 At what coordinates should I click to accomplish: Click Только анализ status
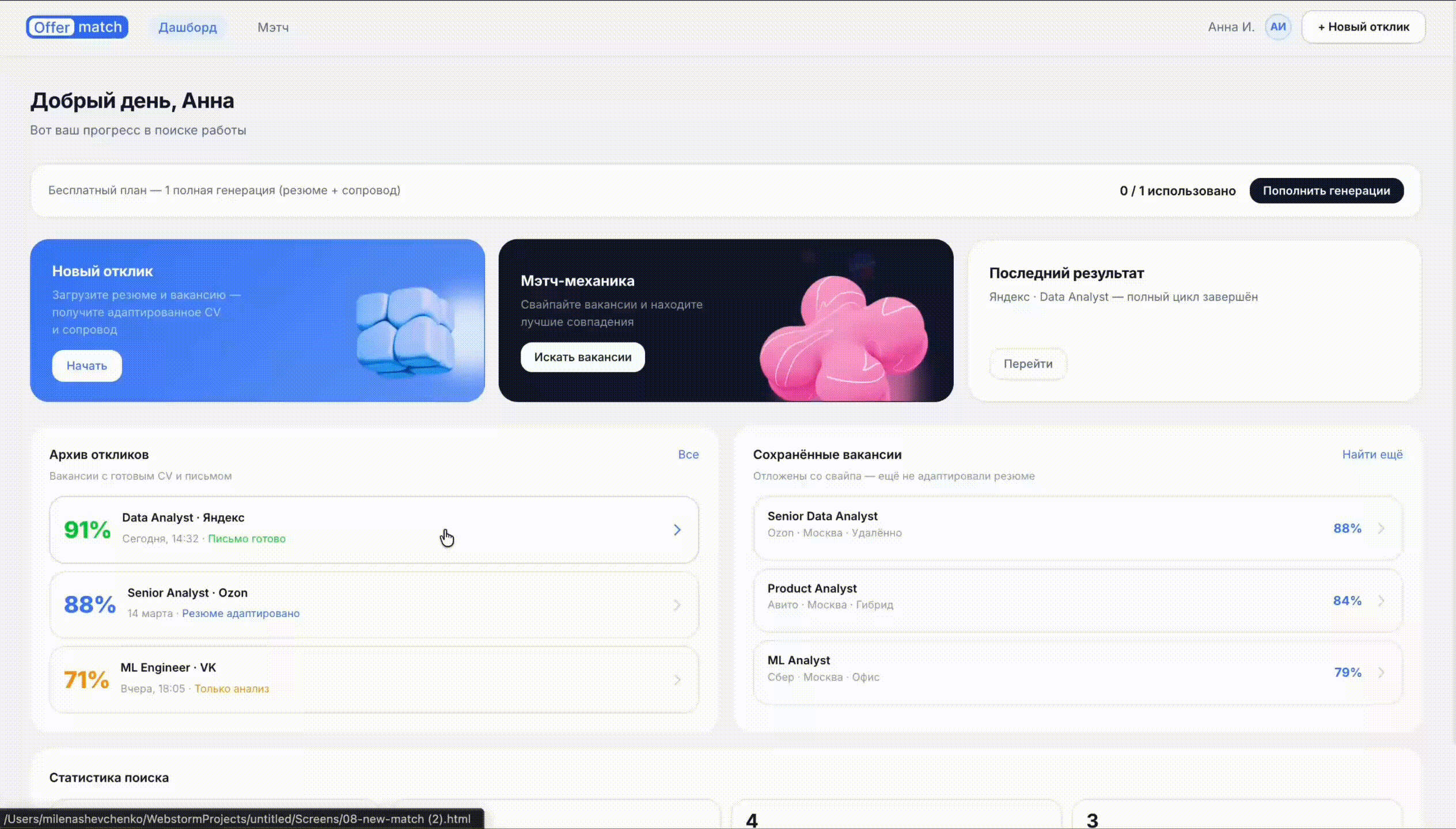pyautogui.click(x=232, y=689)
